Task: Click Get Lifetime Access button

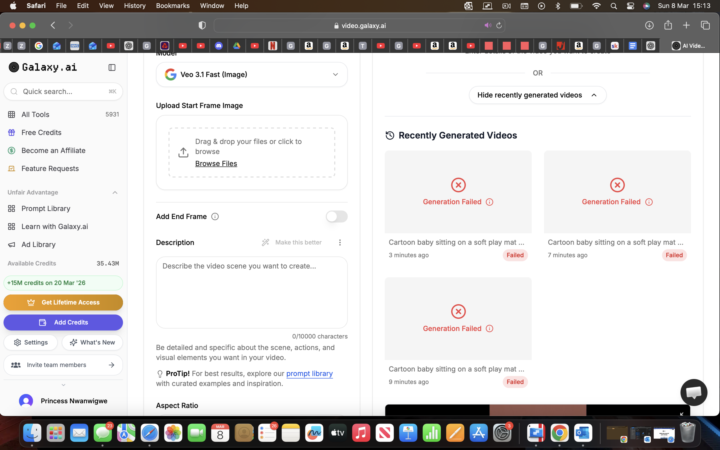Action: coord(63,303)
